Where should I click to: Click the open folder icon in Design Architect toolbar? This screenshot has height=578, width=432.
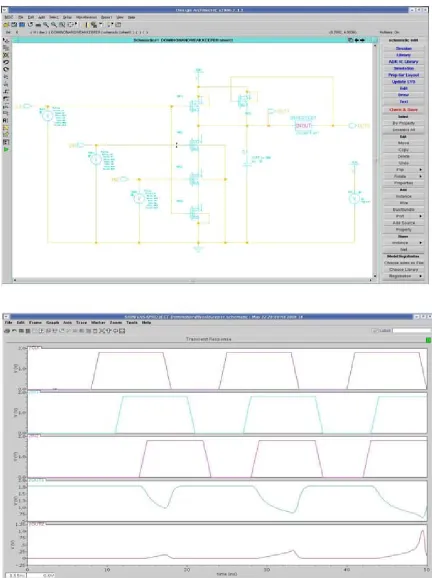click(x=6, y=25)
